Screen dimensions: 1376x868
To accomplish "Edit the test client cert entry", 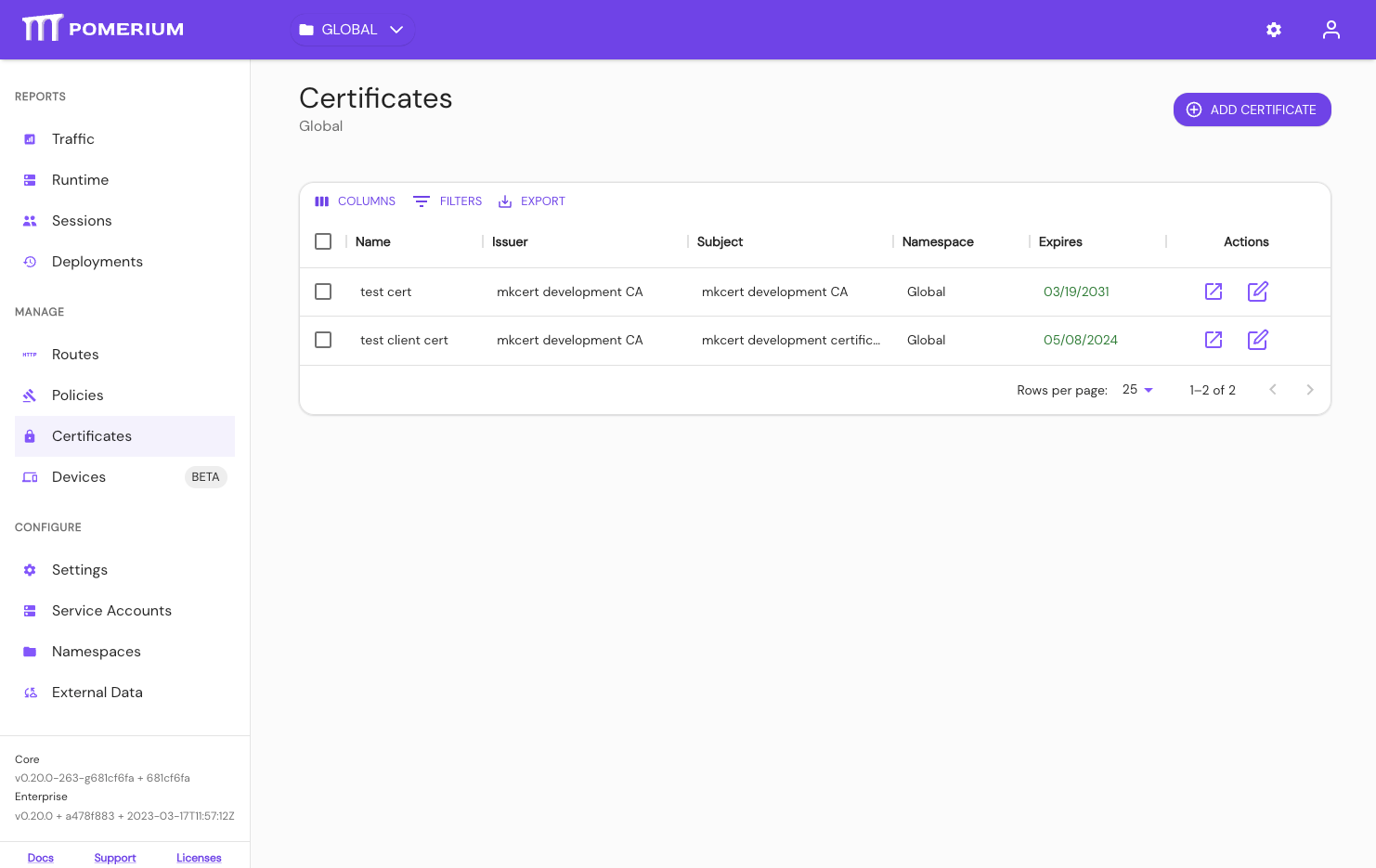I will pos(1257,340).
